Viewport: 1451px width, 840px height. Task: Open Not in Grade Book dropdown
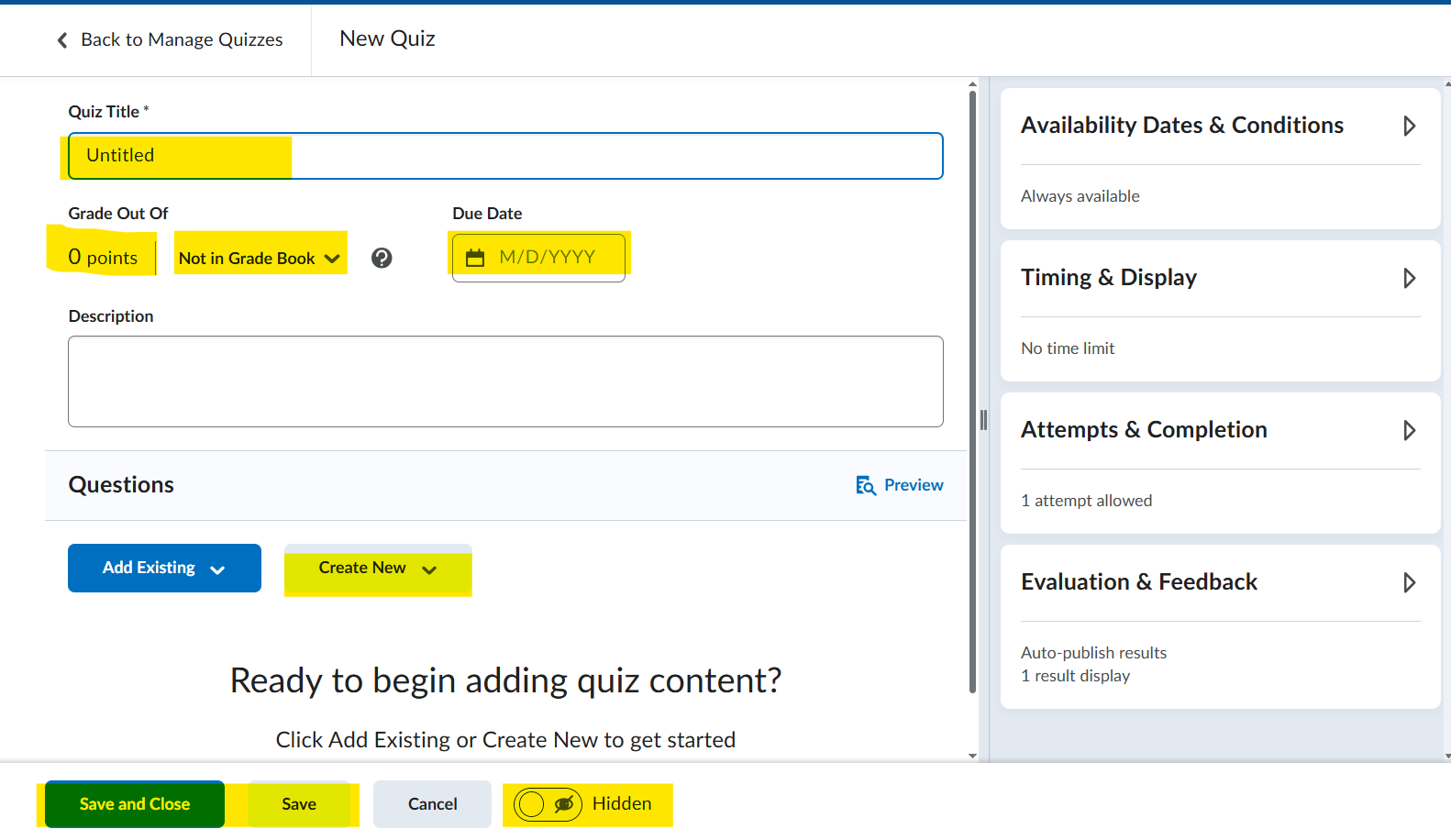[260, 259]
